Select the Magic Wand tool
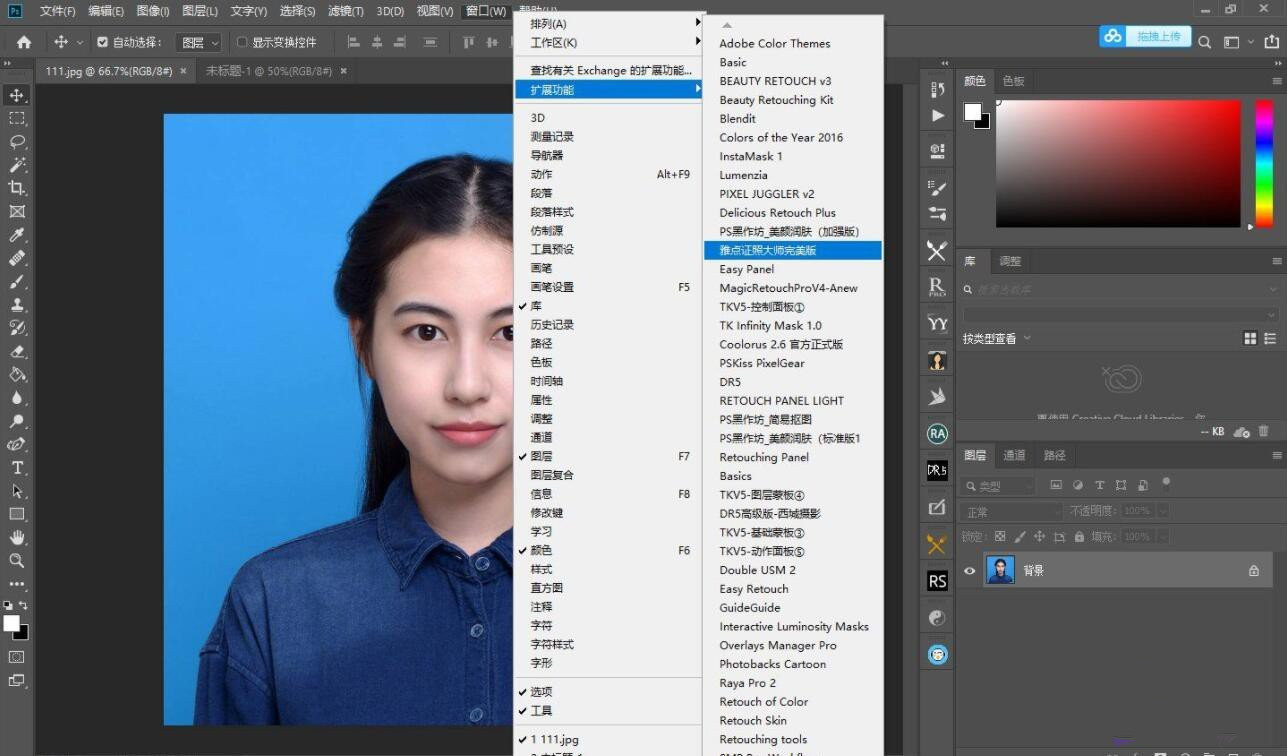The width and height of the screenshot is (1287, 756). pos(17,165)
